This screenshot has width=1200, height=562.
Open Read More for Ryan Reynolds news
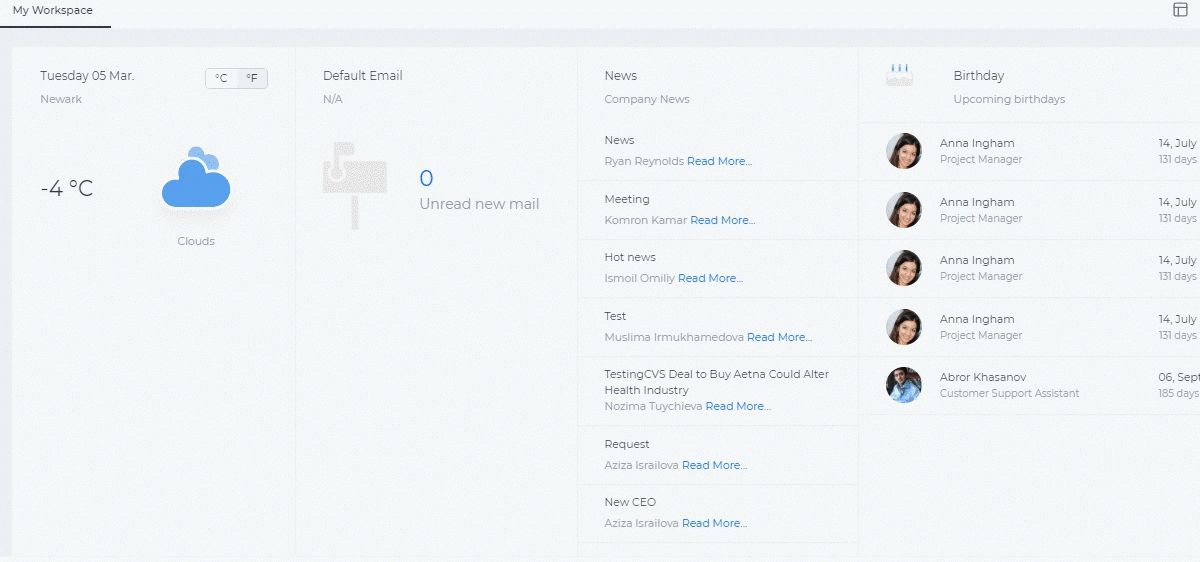point(719,161)
